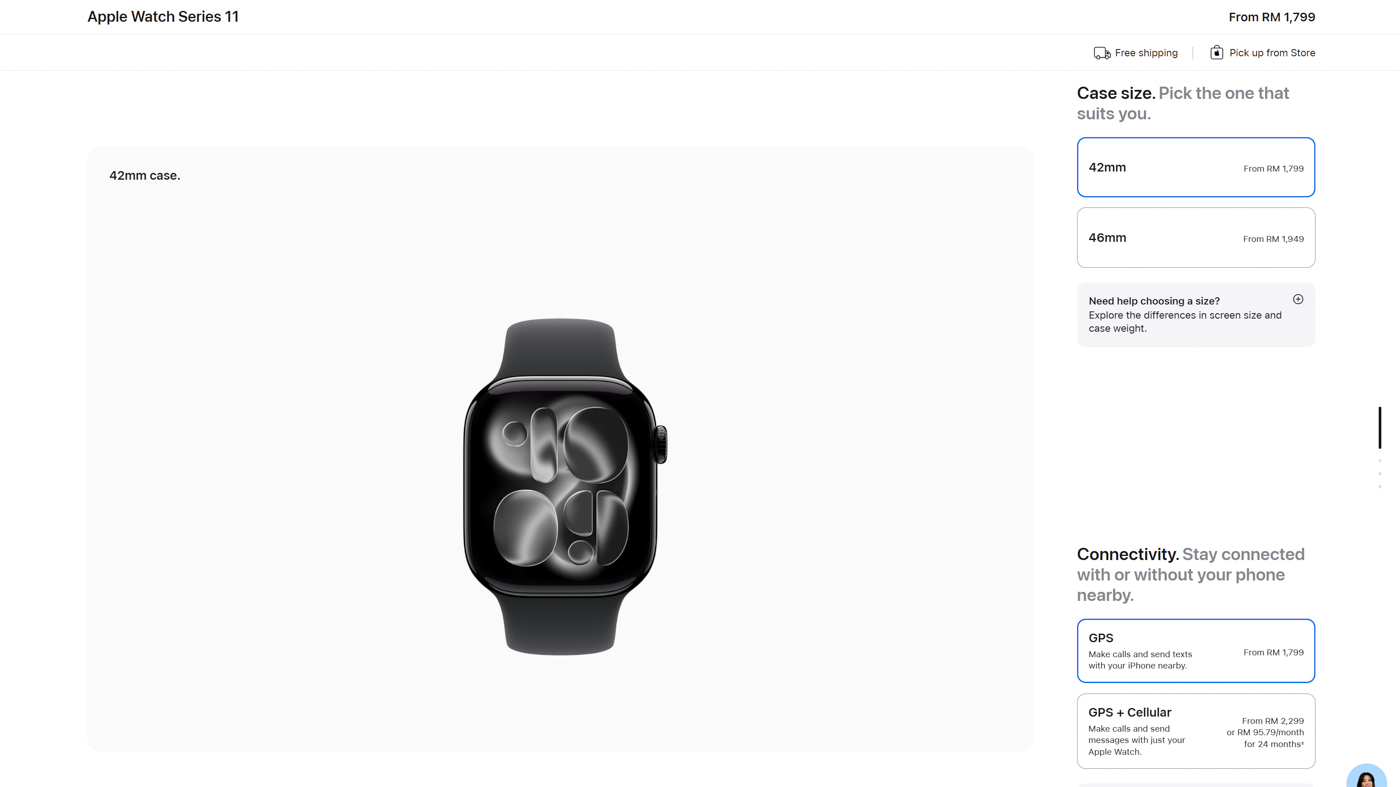The width and height of the screenshot is (1400, 787).
Task: Click the Apple Watch Series 11 title
Action: click(163, 17)
